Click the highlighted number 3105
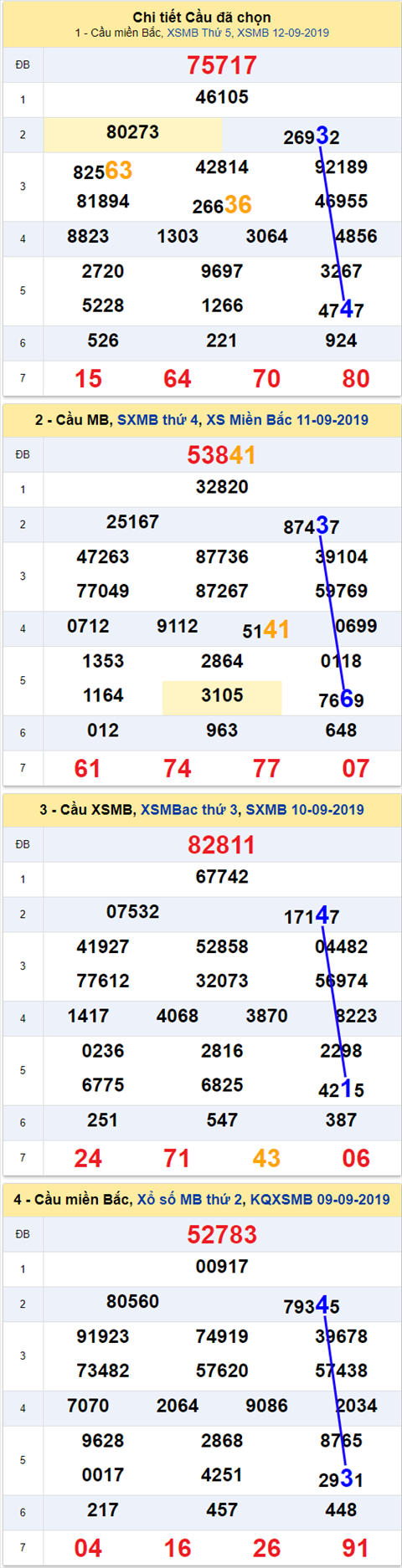The image size is (402, 1568). pyautogui.click(x=222, y=696)
